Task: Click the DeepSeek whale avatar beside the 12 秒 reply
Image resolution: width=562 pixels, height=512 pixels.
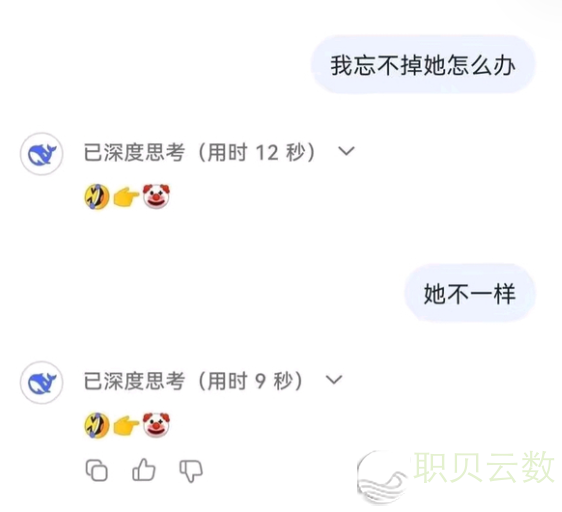Action: pos(42,154)
